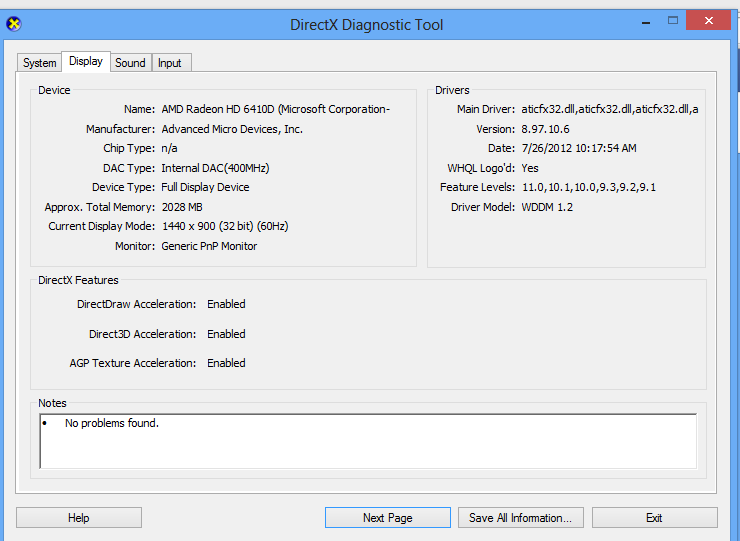
Task: Close the DirectX Diagnostic Tool window
Action: (x=708, y=20)
